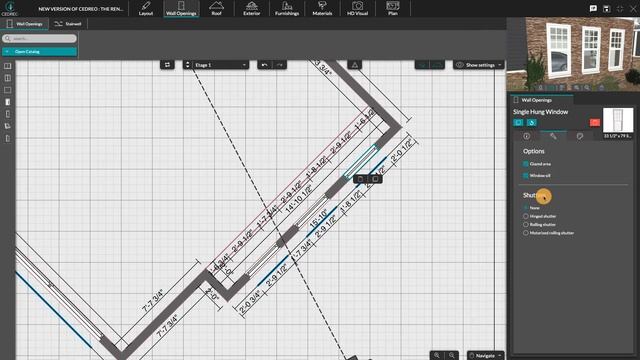Zoom in on the floor plan
The image size is (640, 360).
pos(437,356)
